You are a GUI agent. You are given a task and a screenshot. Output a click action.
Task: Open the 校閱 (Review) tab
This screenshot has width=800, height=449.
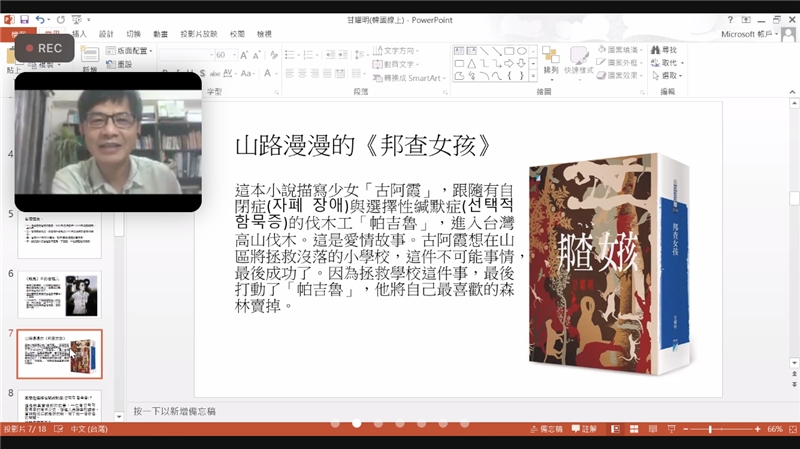(237, 34)
